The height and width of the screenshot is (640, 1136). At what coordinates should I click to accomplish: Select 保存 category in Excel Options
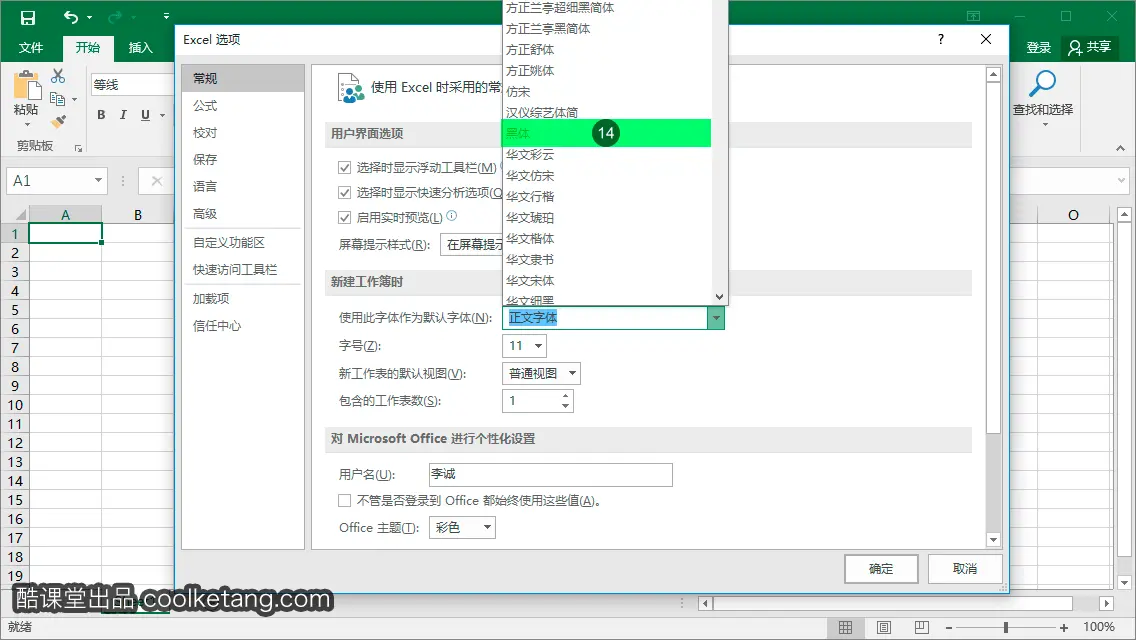click(243, 159)
